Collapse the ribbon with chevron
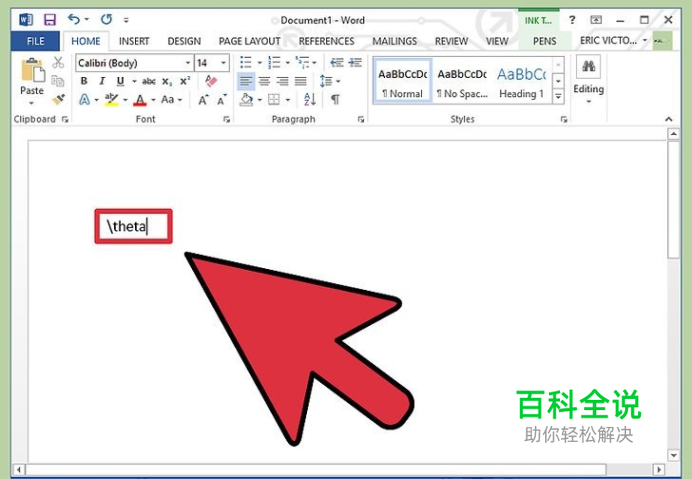The height and width of the screenshot is (479, 692). (x=669, y=119)
